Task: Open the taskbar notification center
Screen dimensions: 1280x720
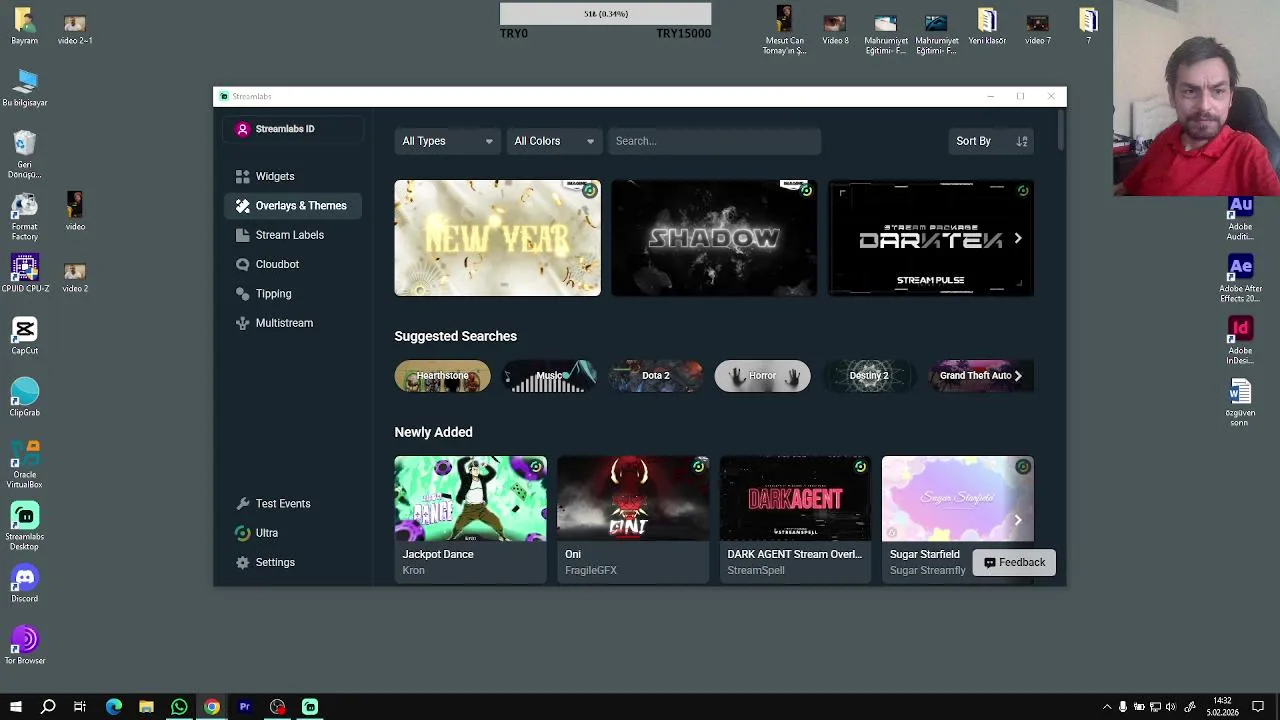Action: click(1258, 707)
